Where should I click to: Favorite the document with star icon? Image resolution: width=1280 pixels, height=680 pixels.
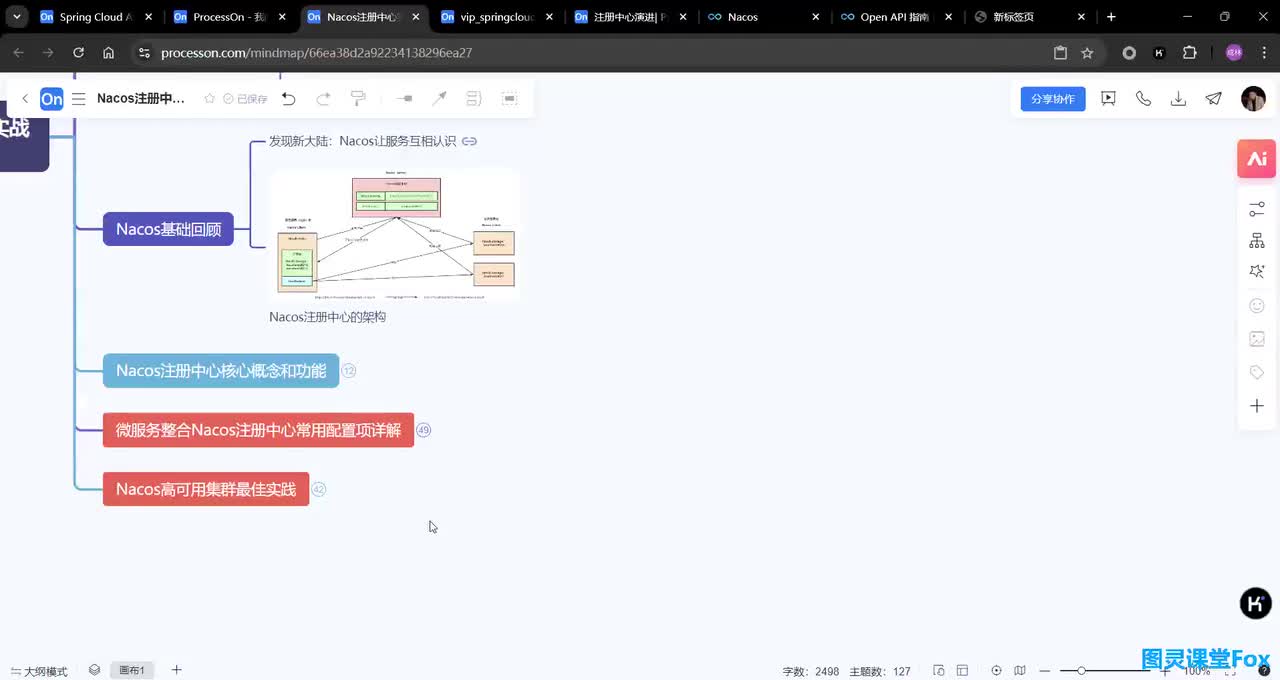209,99
